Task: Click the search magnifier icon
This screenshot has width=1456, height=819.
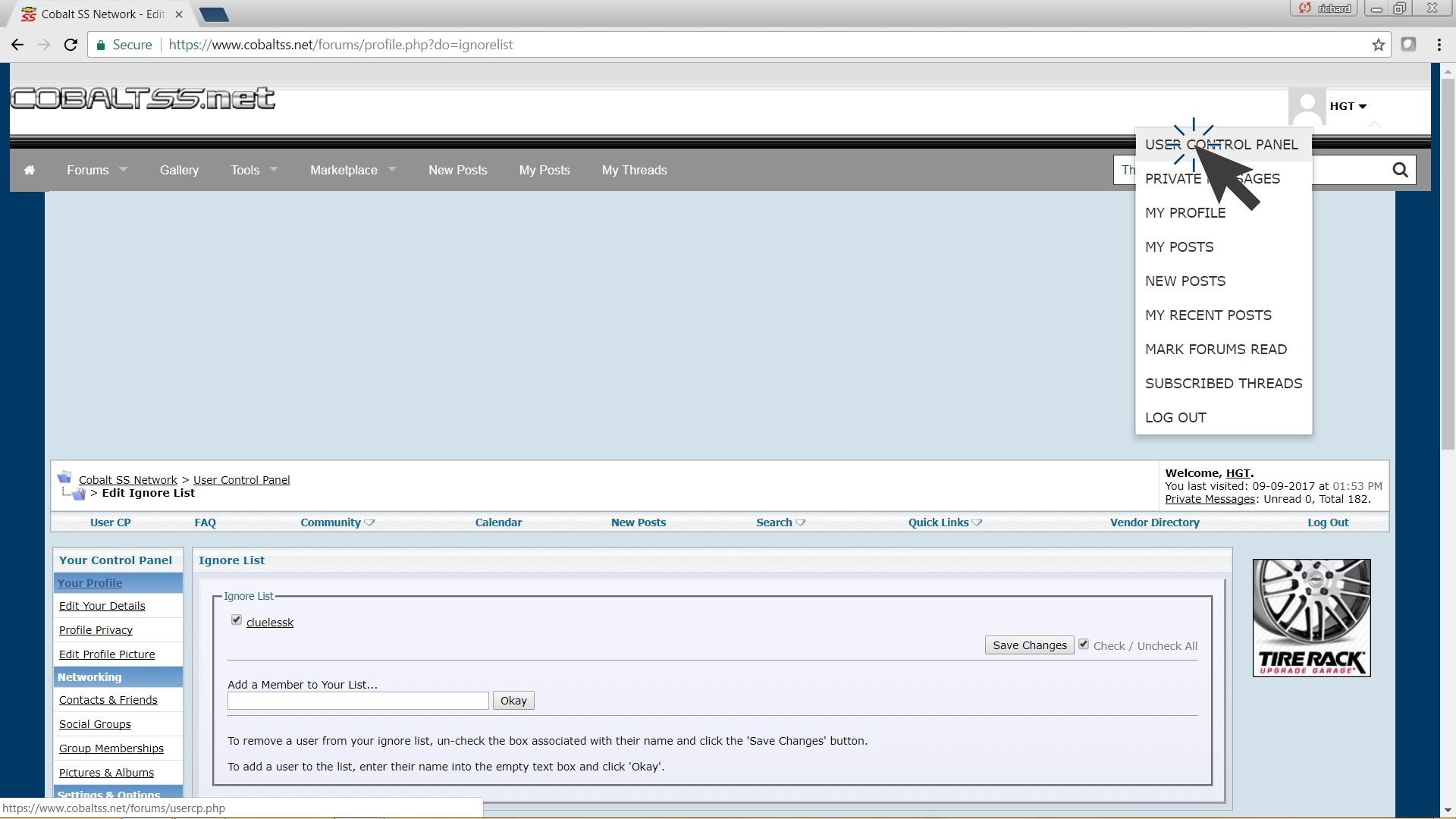Action: (1400, 170)
